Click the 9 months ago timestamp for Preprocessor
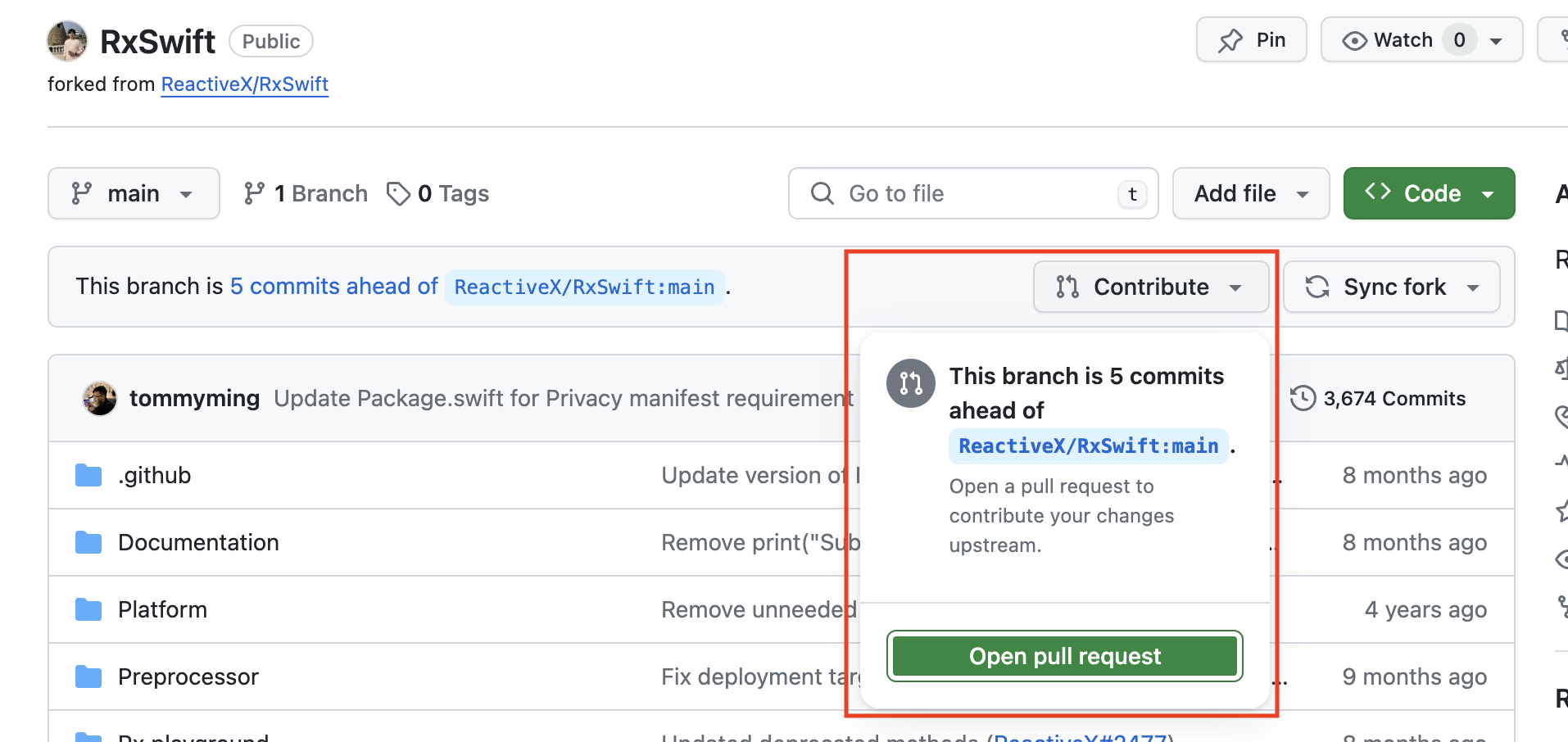This screenshot has width=1568, height=742. (x=1415, y=676)
